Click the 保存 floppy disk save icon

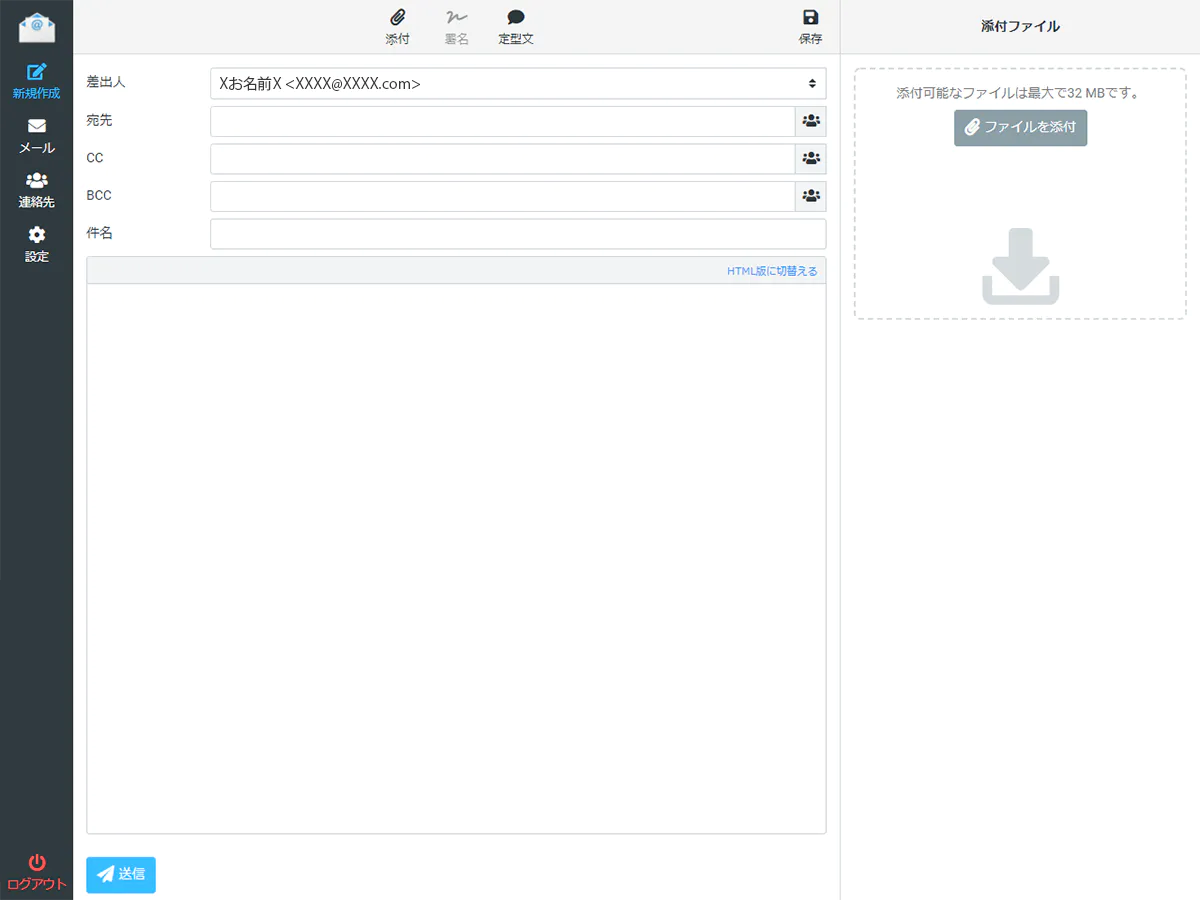810,18
